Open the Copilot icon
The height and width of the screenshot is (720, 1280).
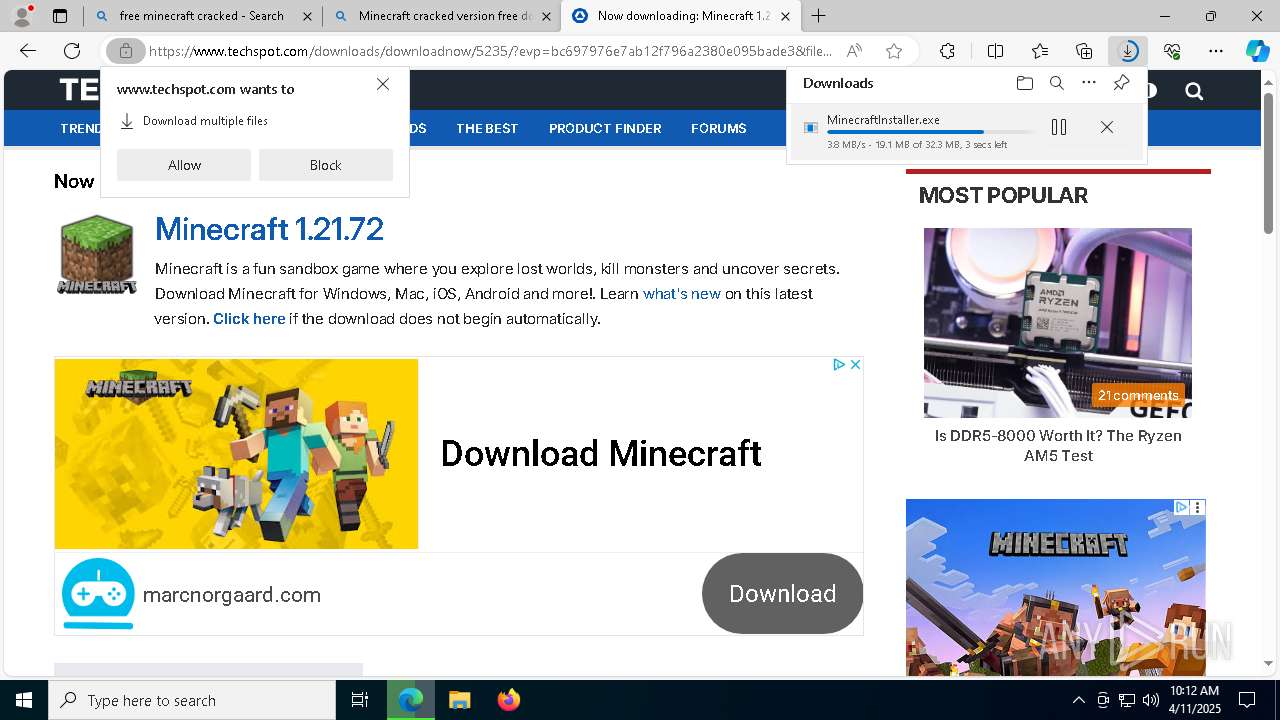point(1258,51)
